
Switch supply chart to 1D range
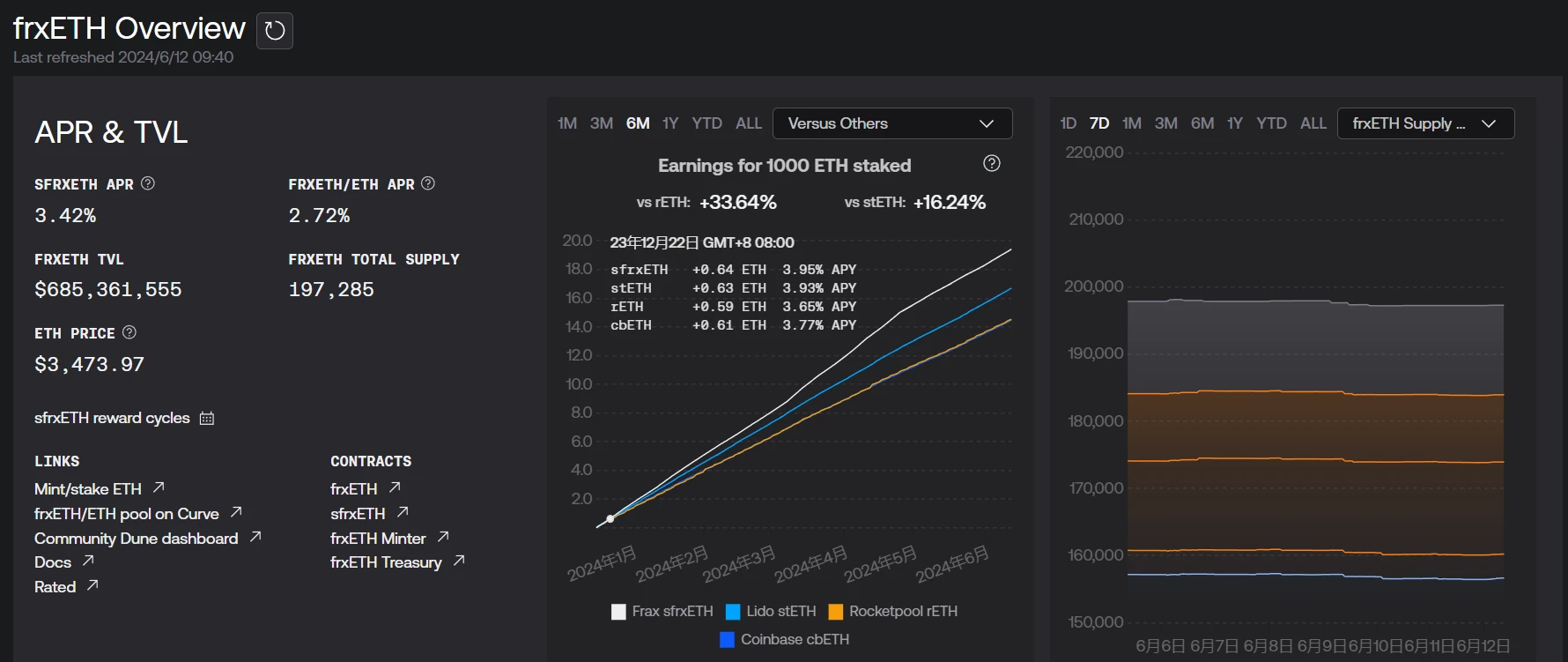coord(1068,123)
